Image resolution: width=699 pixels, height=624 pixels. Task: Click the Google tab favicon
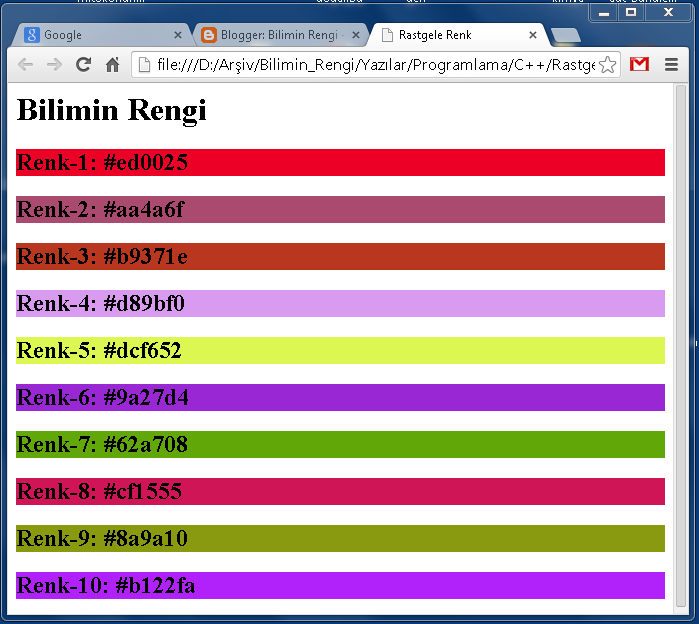[32, 35]
